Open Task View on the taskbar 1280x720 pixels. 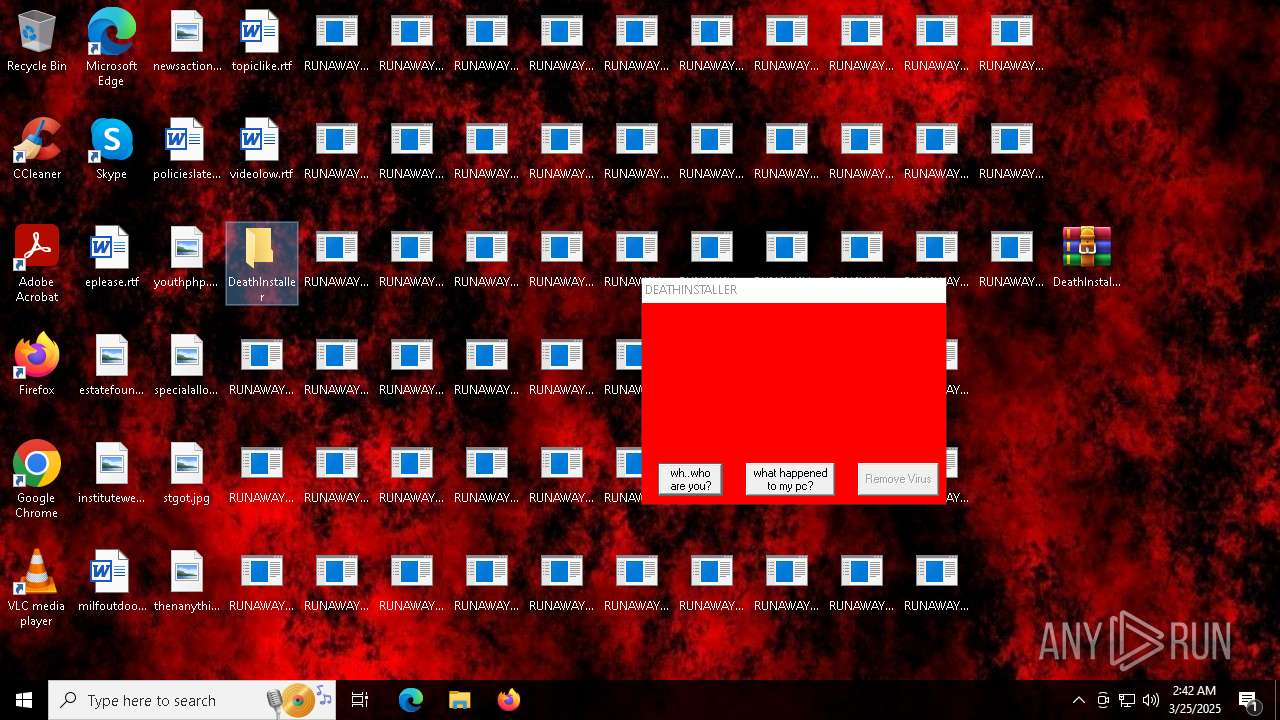point(360,700)
